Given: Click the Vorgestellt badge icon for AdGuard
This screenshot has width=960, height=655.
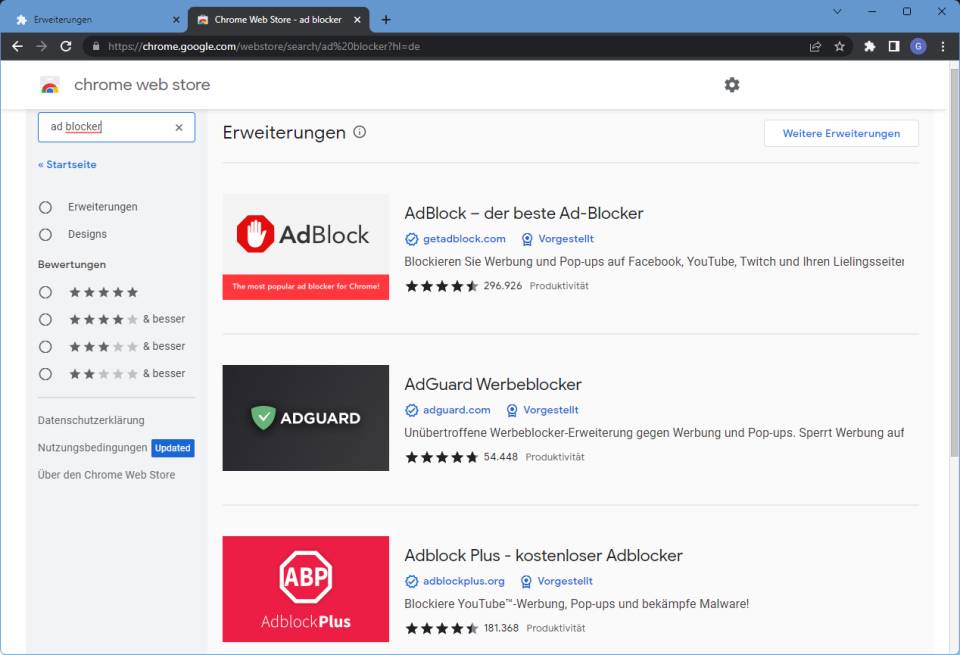Looking at the screenshot, I should pyautogui.click(x=512, y=410).
